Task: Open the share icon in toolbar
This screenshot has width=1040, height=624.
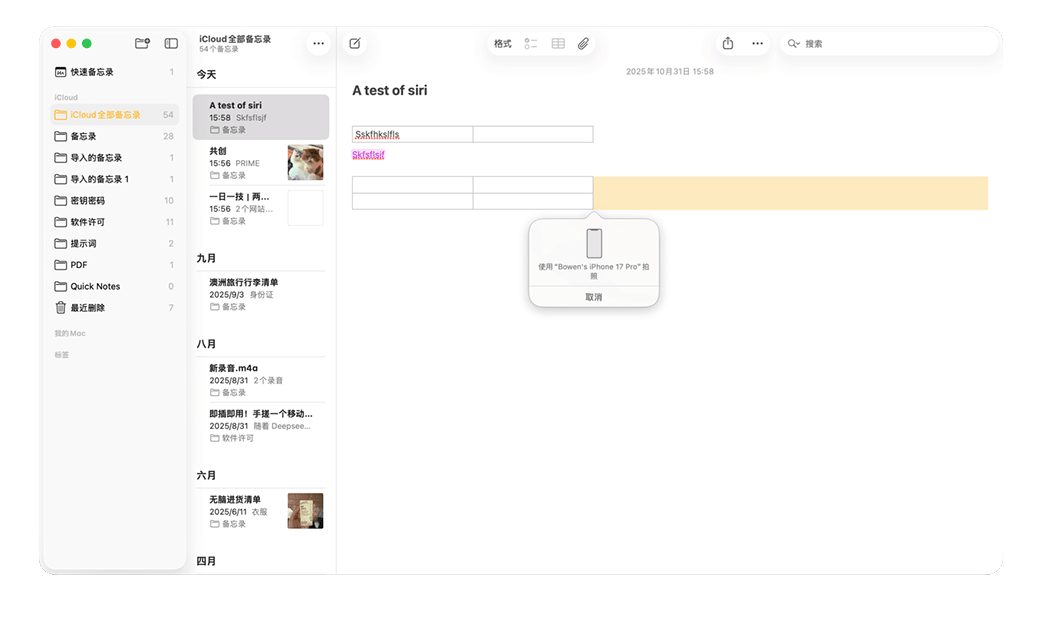Action: pos(728,43)
